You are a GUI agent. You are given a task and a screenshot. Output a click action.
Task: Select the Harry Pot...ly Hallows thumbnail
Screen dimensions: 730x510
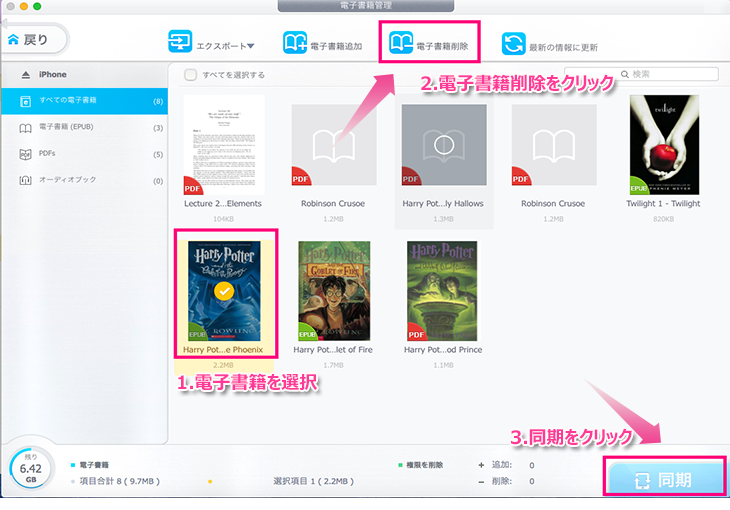coord(444,145)
